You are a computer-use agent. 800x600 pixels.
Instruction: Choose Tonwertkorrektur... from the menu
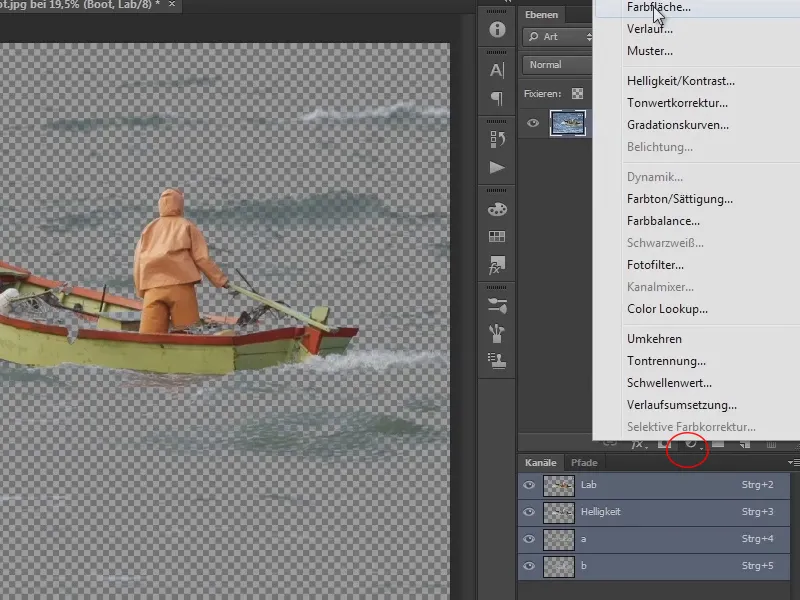point(677,103)
